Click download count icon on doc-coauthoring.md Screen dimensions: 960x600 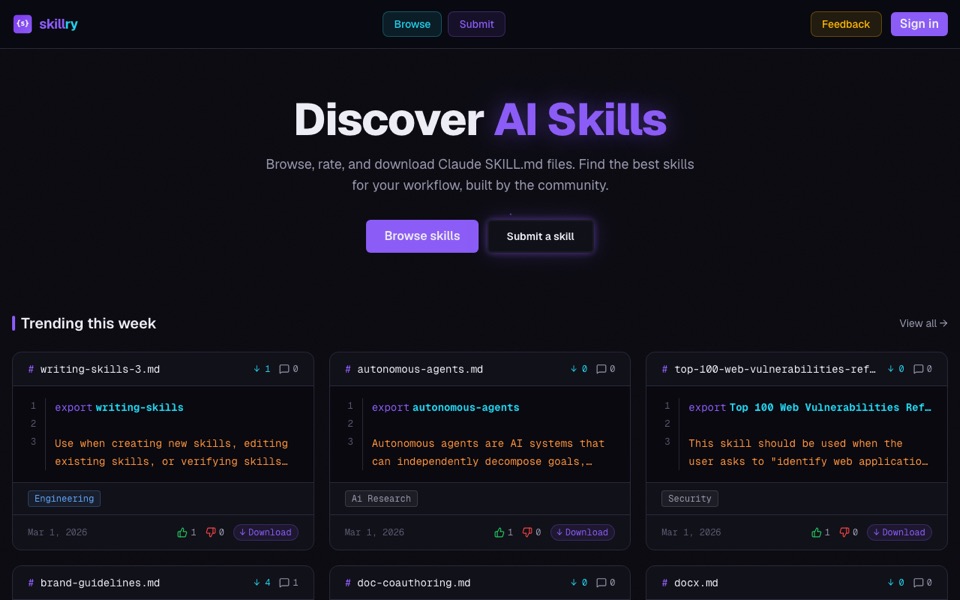pyautogui.click(x=574, y=582)
